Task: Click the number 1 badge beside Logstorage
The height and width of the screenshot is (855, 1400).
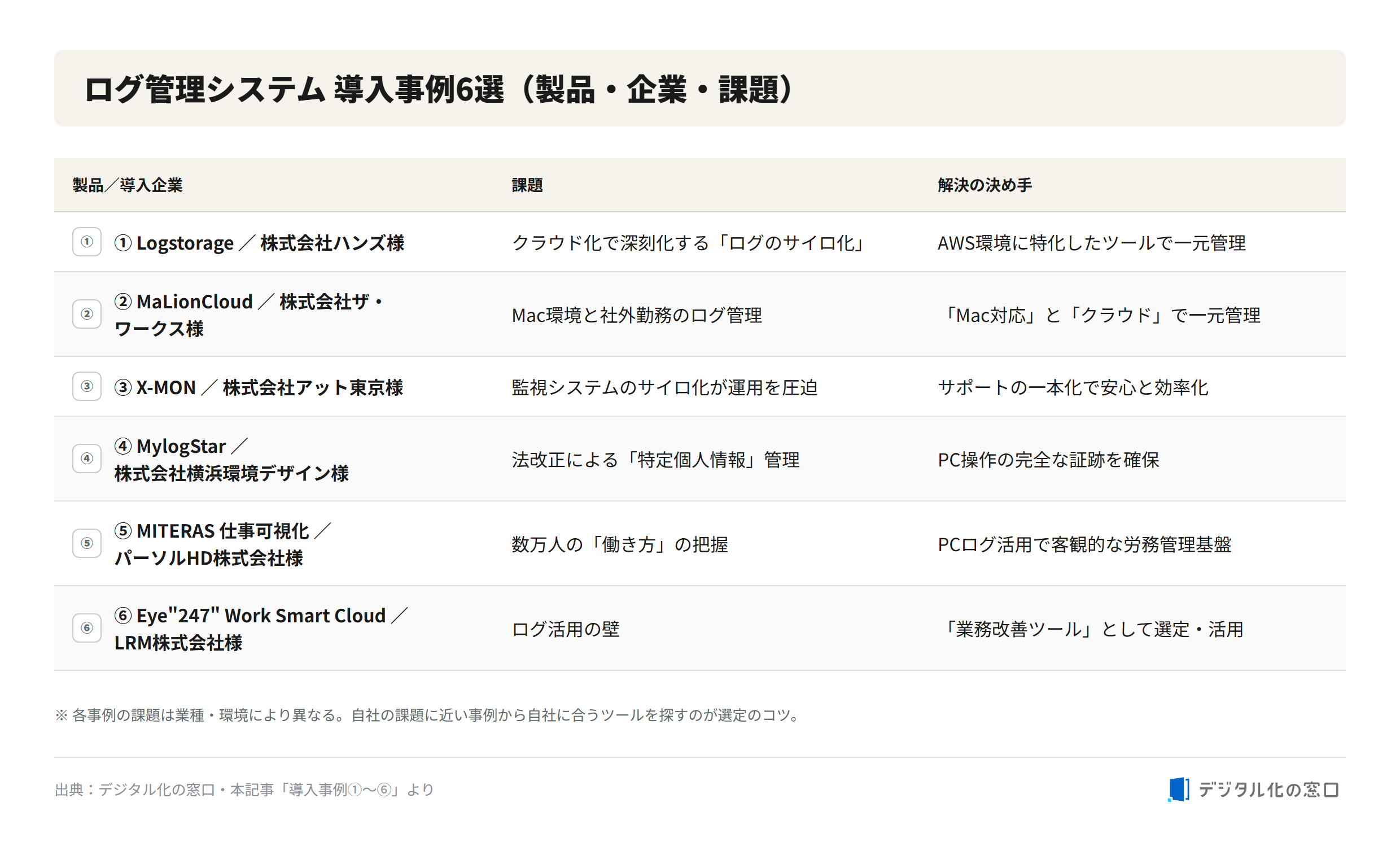Action: point(87,242)
